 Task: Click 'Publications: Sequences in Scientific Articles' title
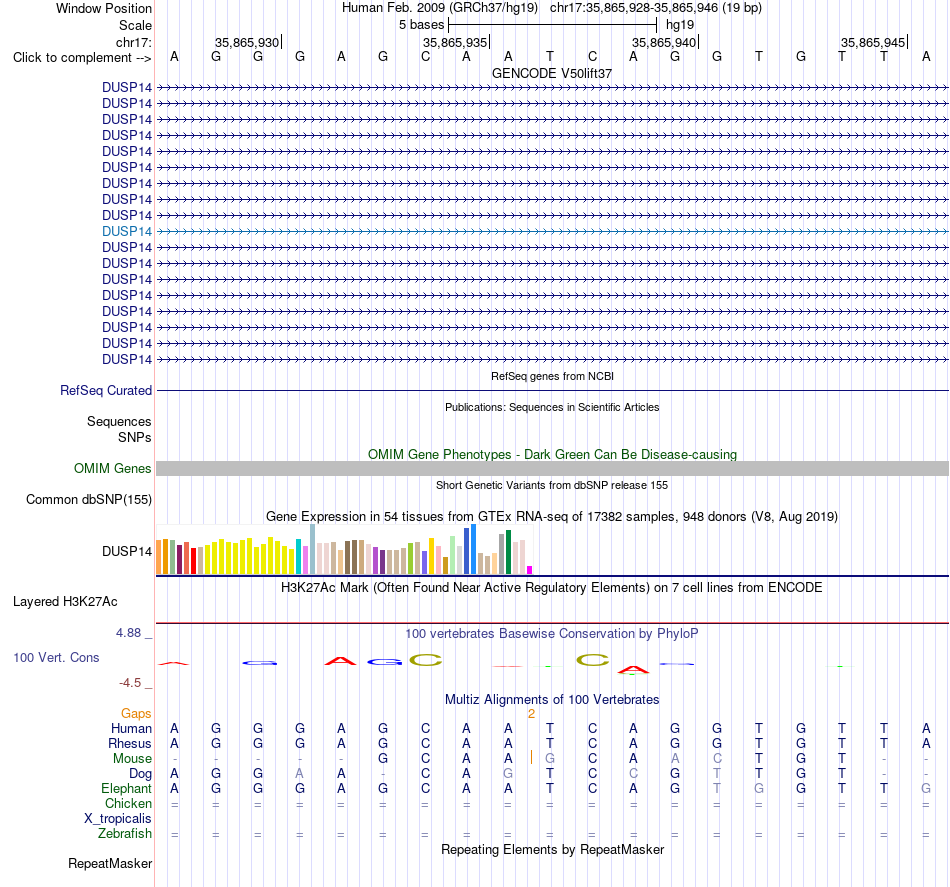(552, 407)
